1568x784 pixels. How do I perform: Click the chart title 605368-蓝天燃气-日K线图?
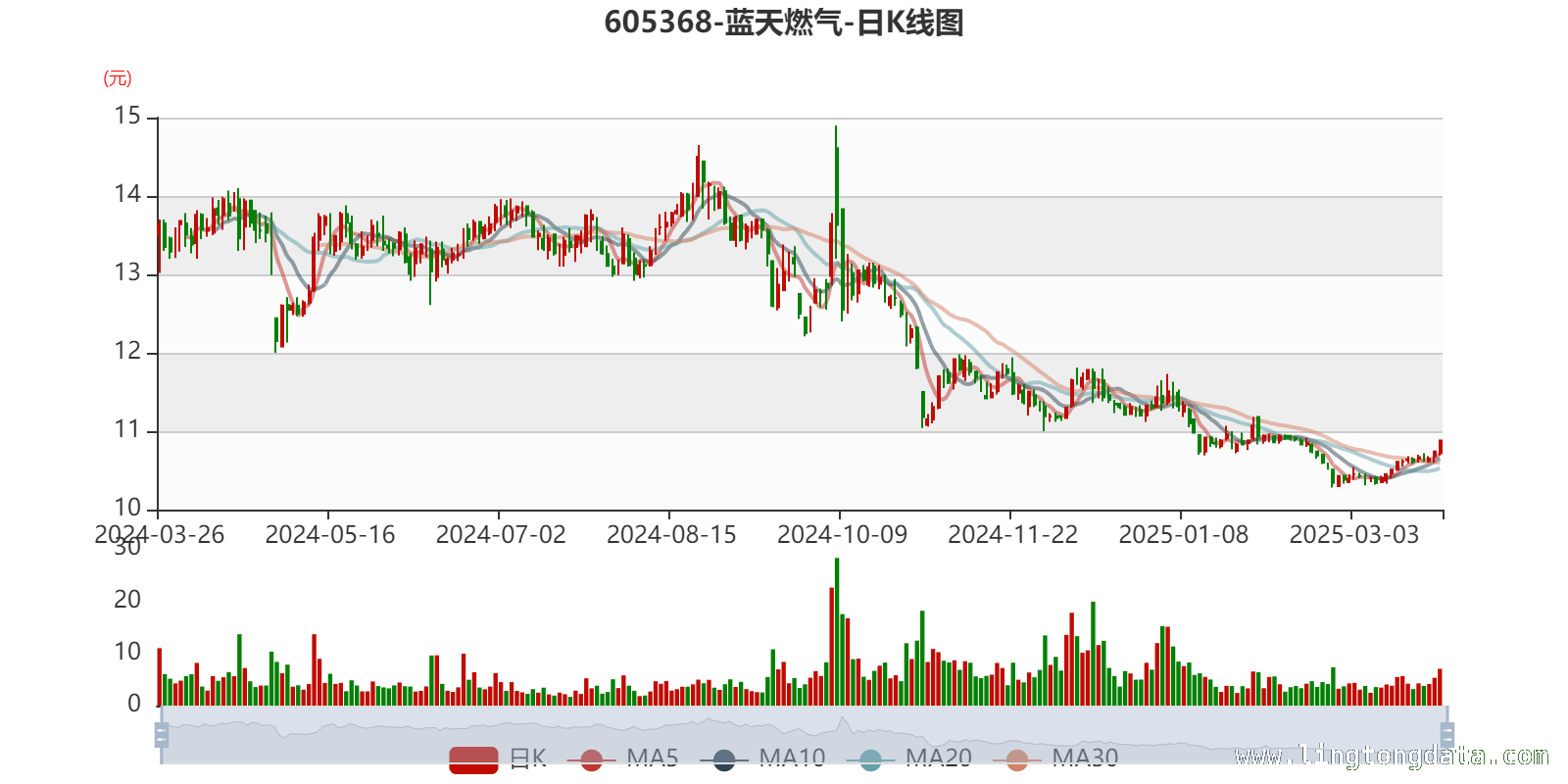coord(784,23)
